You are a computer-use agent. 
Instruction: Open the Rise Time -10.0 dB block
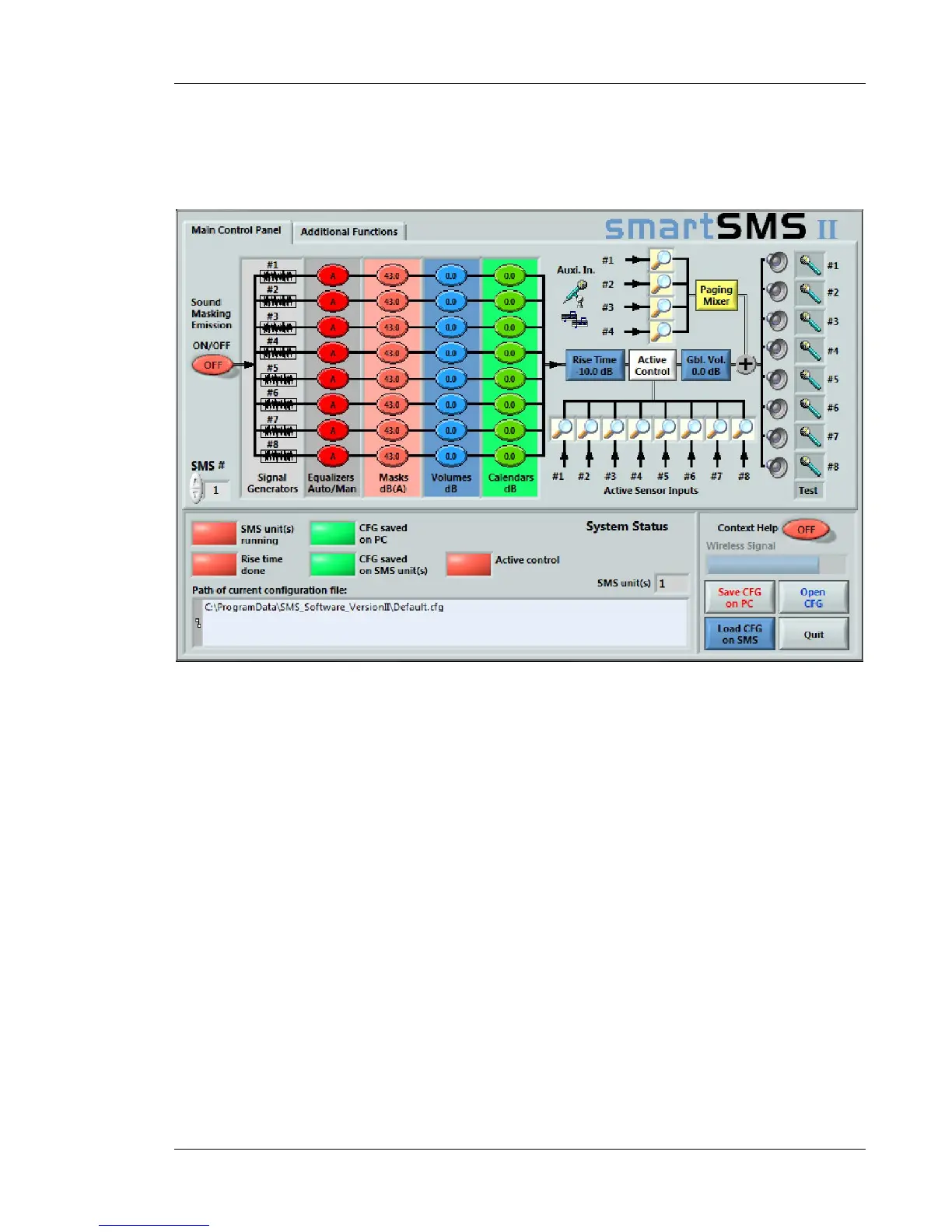(x=595, y=366)
